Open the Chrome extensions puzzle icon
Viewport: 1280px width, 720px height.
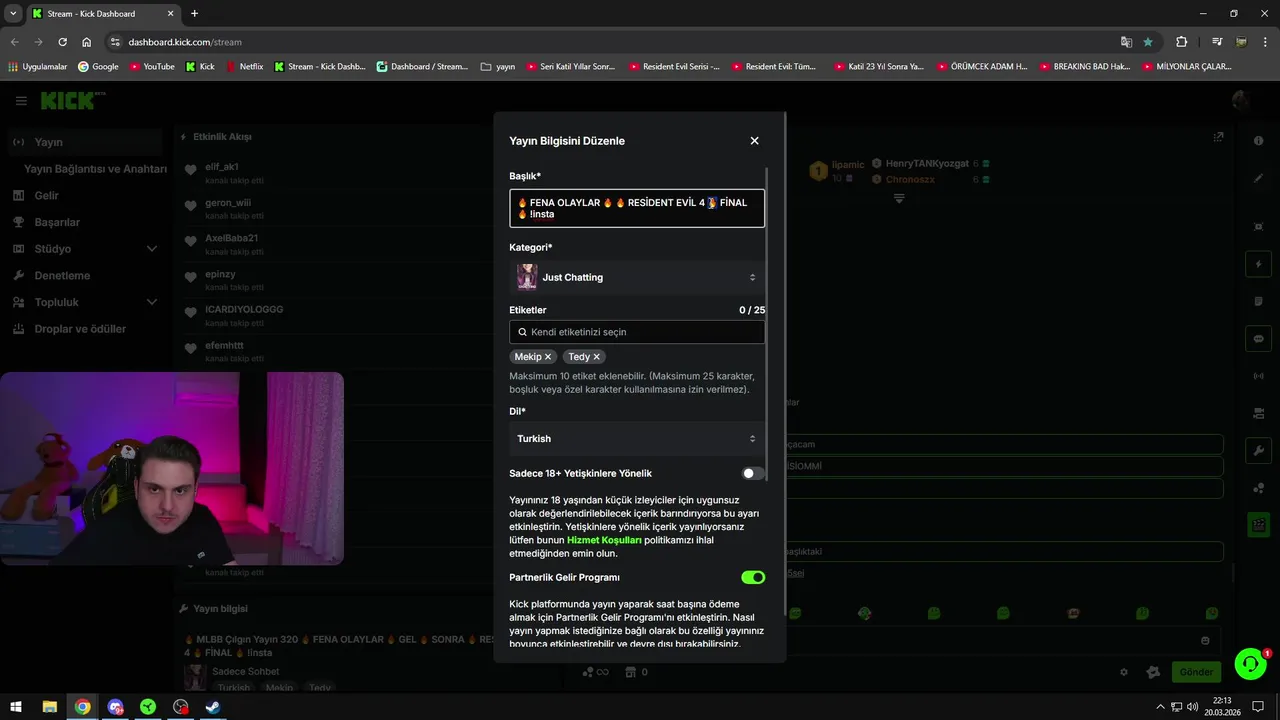tap(1182, 42)
